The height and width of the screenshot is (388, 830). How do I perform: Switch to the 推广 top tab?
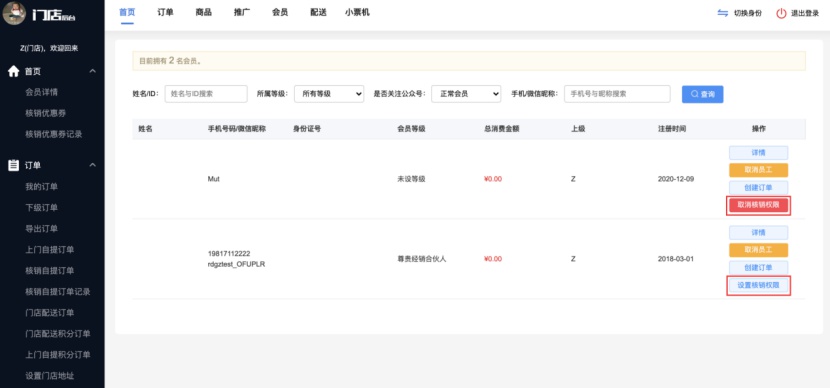(x=241, y=12)
